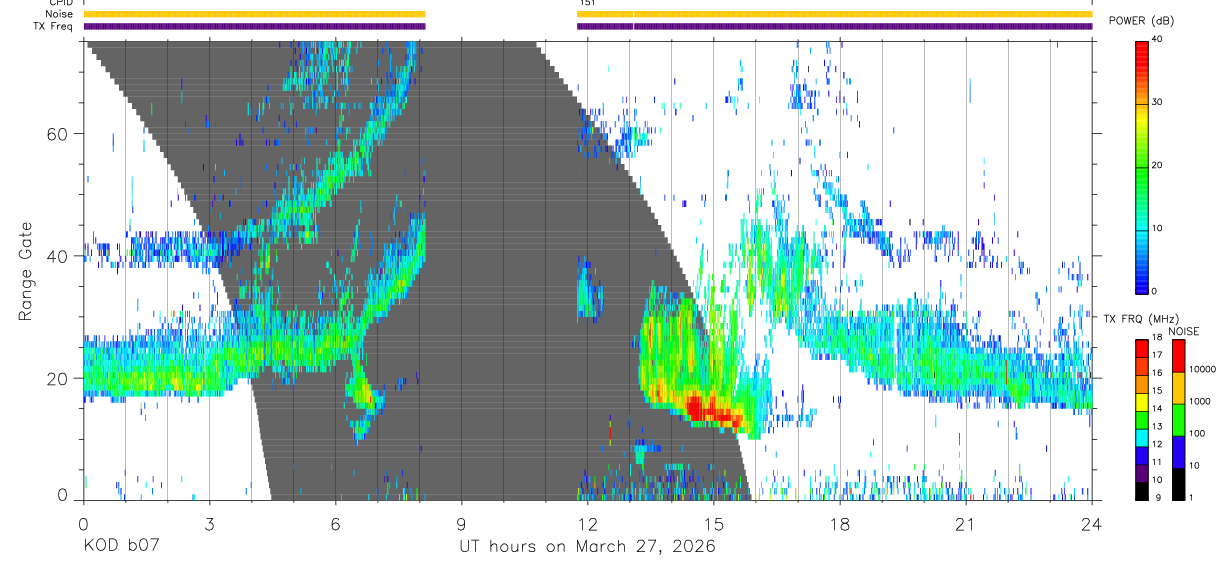Click the yellow swatch in the NOISE legend
Image resolution: width=1228 pixels, height=567 pixels.
[1177, 387]
